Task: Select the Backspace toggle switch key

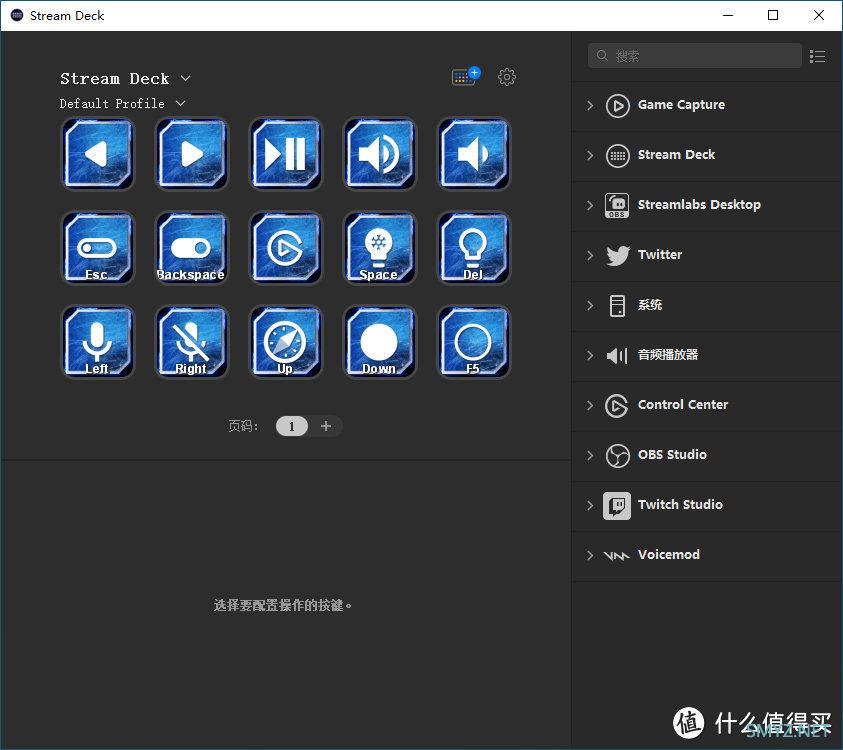Action: 191,247
